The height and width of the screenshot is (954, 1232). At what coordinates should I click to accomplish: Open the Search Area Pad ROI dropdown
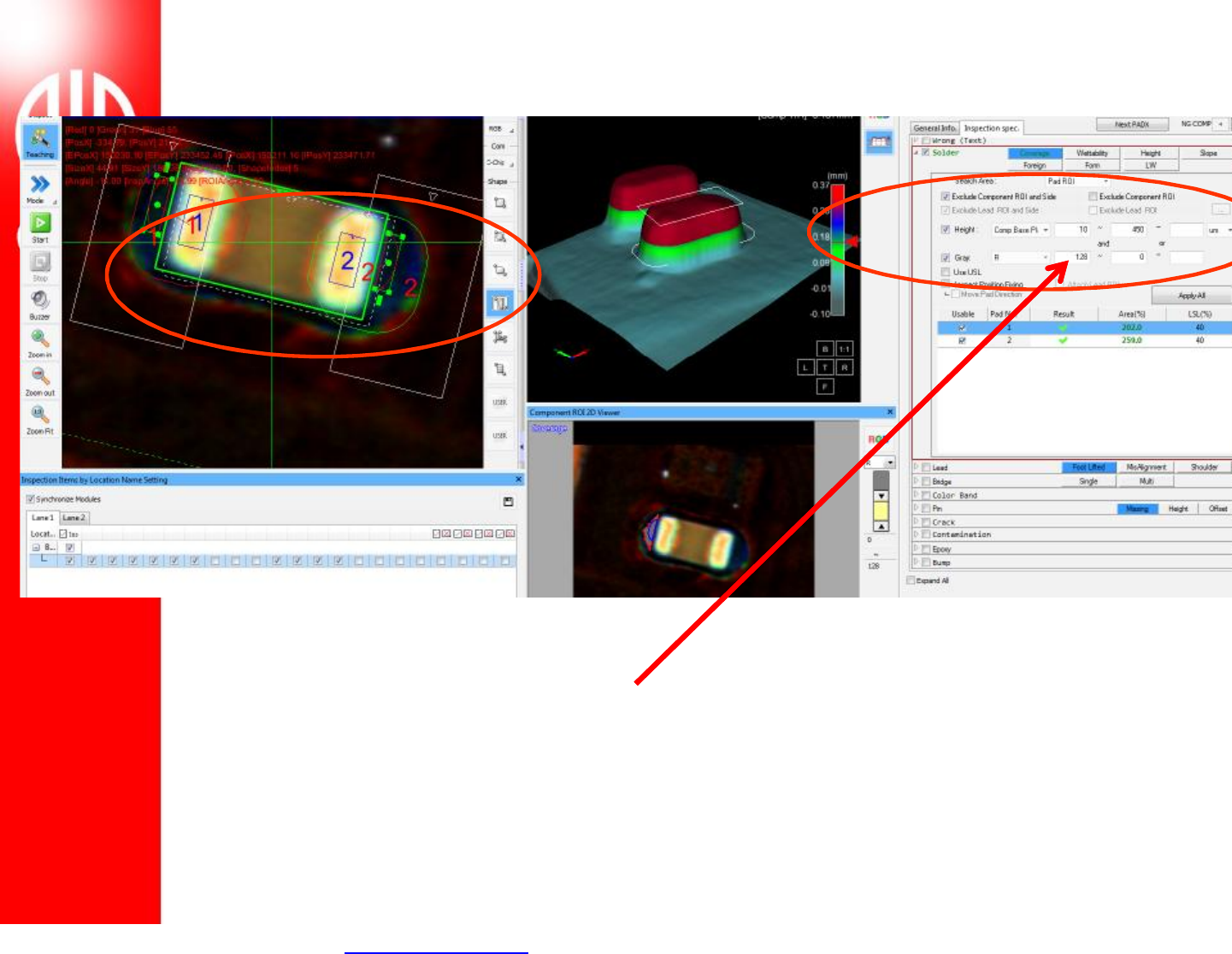pyautogui.click(x=1078, y=181)
